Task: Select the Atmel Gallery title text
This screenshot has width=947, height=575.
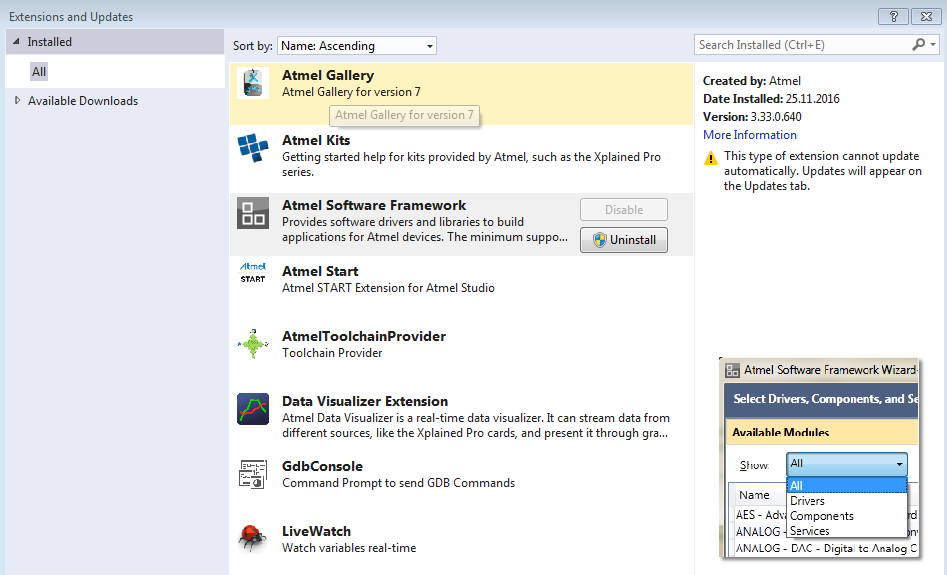Action: (328, 75)
